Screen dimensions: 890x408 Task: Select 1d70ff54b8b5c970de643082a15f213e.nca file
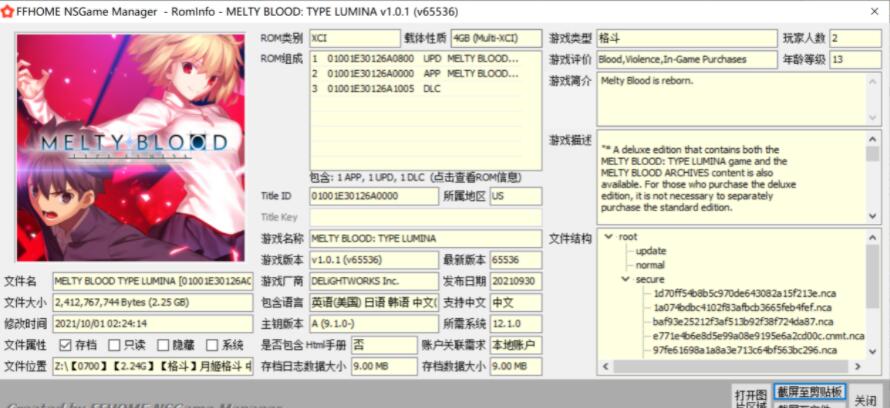point(744,293)
